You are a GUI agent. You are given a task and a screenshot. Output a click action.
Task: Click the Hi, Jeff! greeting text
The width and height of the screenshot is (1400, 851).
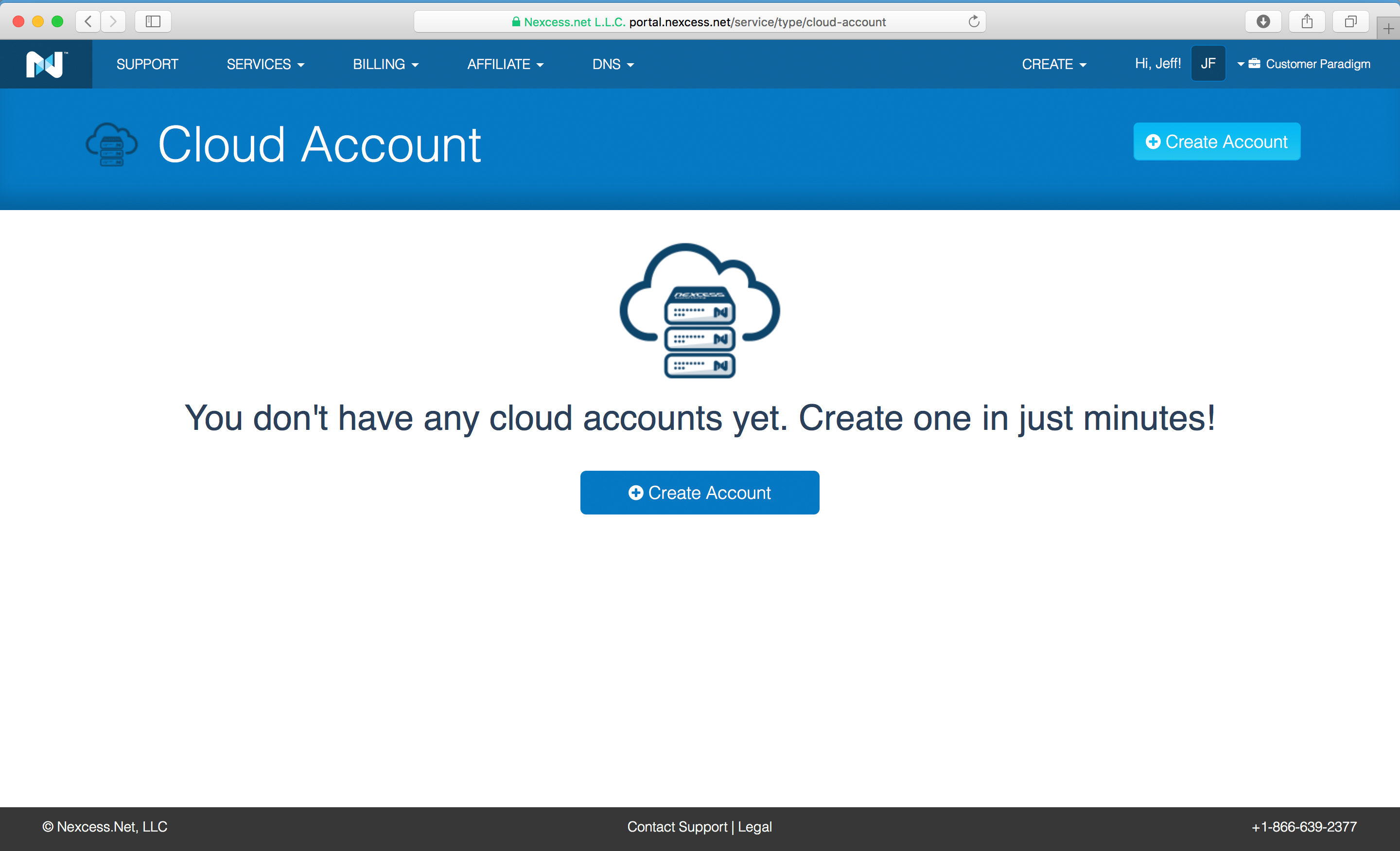pyautogui.click(x=1157, y=64)
